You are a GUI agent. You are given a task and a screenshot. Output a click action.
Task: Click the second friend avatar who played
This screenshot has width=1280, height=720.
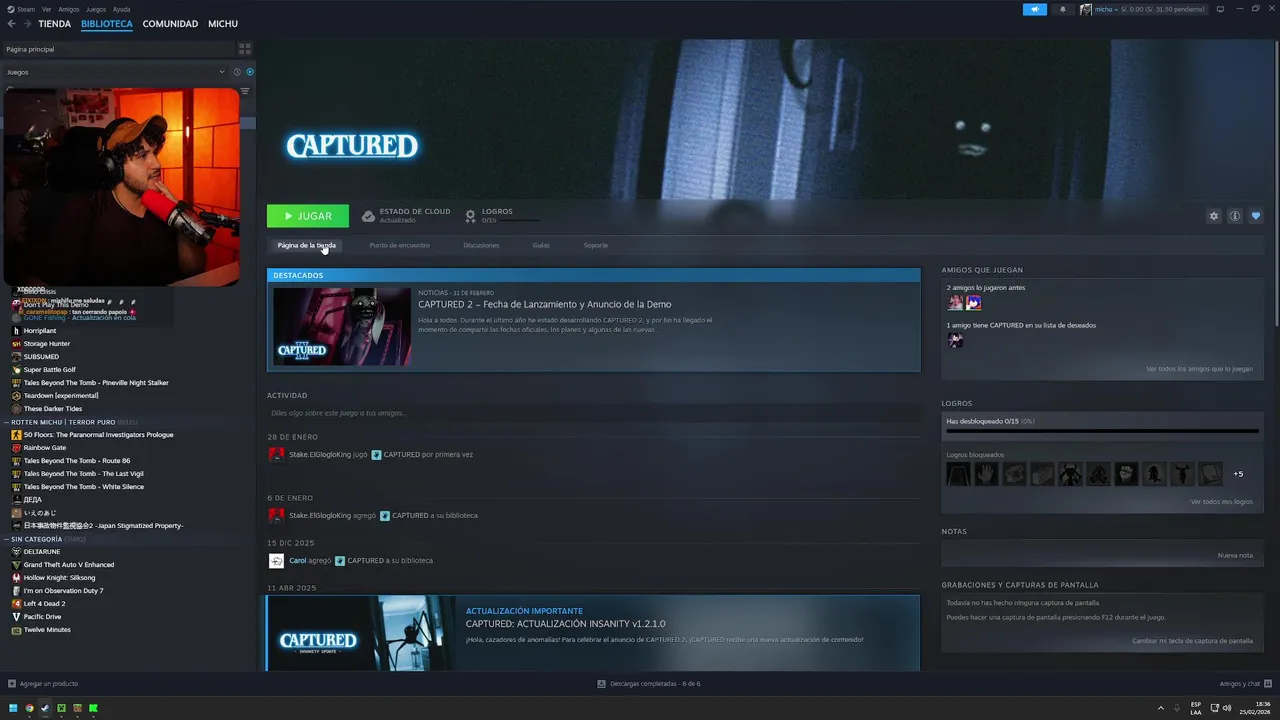[973, 303]
